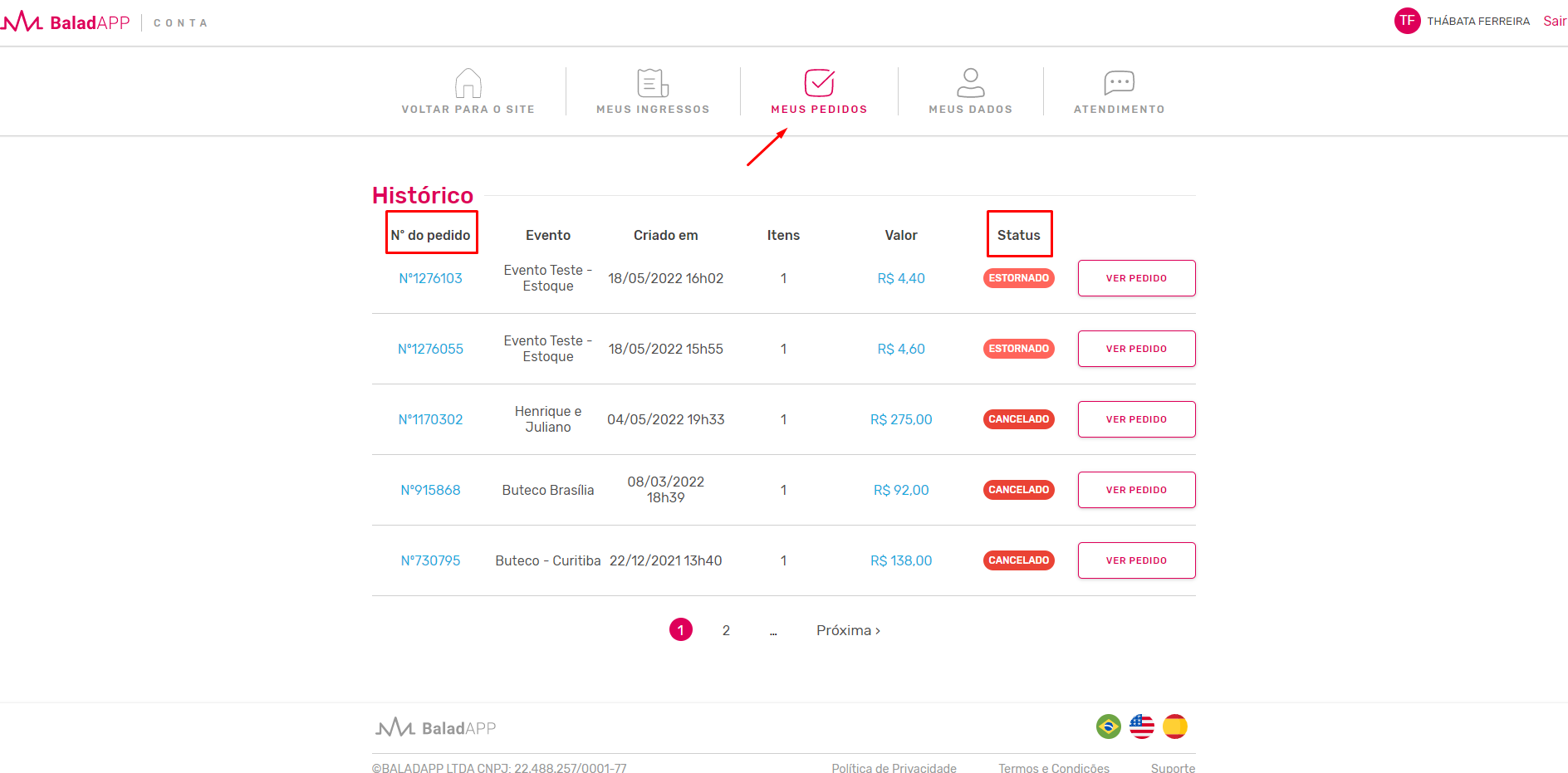Click CANCELADO badge for order Nº1170302
Viewport: 1568px width, 773px height.
pyautogui.click(x=1018, y=419)
